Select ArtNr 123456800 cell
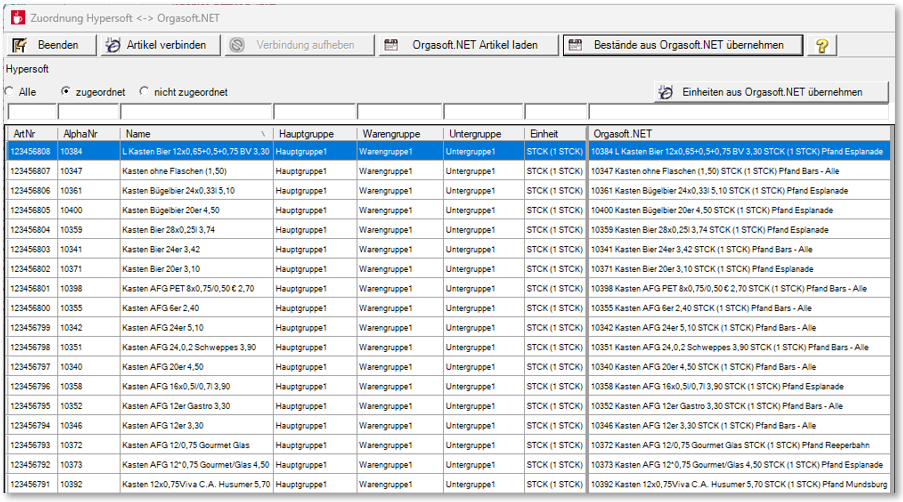This screenshot has width=903, height=502. 32,308
